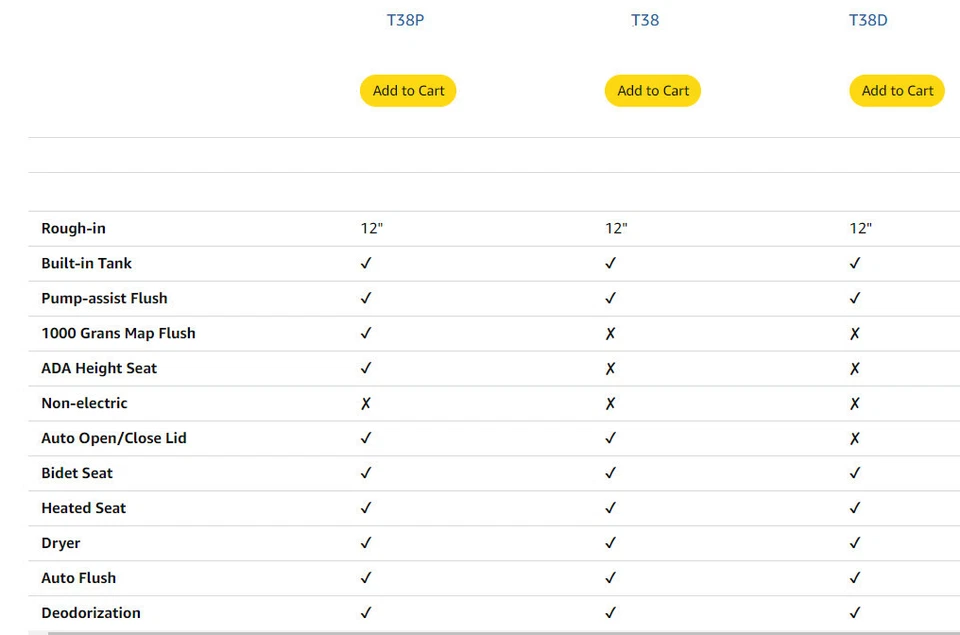Click the T38 Bidet Seat checkmark
The width and height of the screenshot is (960, 635).
coord(611,473)
